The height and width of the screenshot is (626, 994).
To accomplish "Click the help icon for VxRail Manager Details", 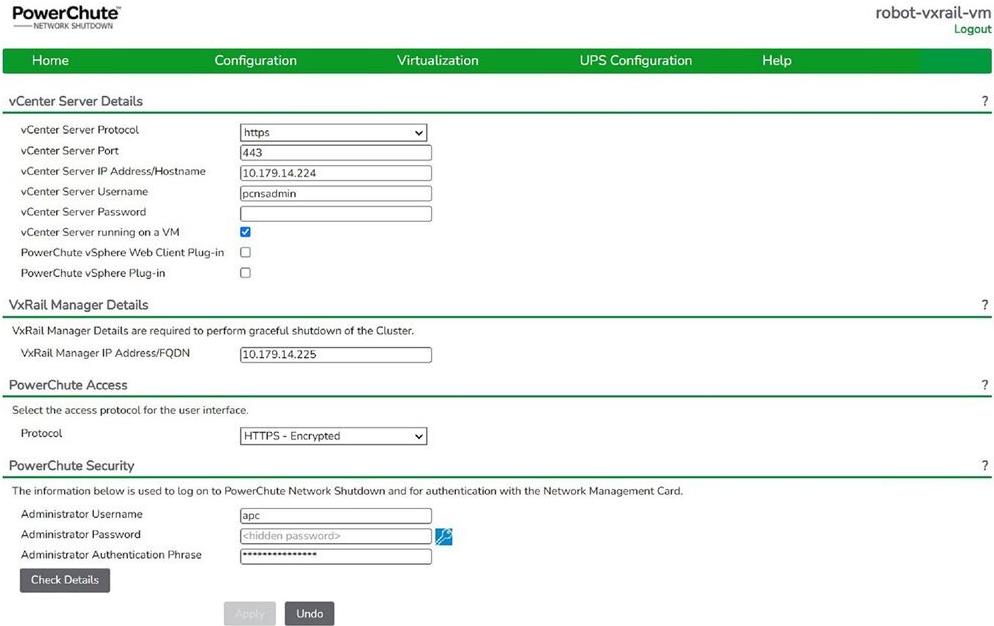I will click(x=984, y=305).
